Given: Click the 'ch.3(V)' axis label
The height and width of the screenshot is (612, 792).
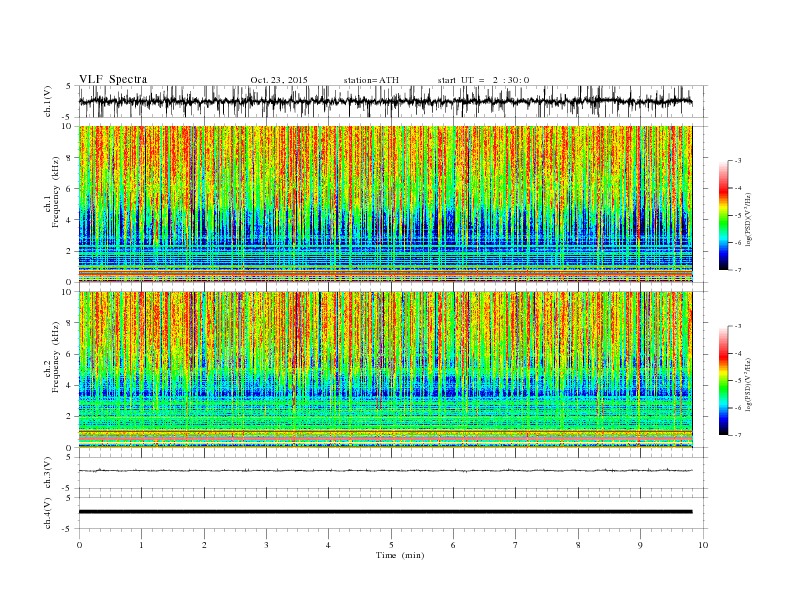Looking at the screenshot, I should (x=48, y=473).
